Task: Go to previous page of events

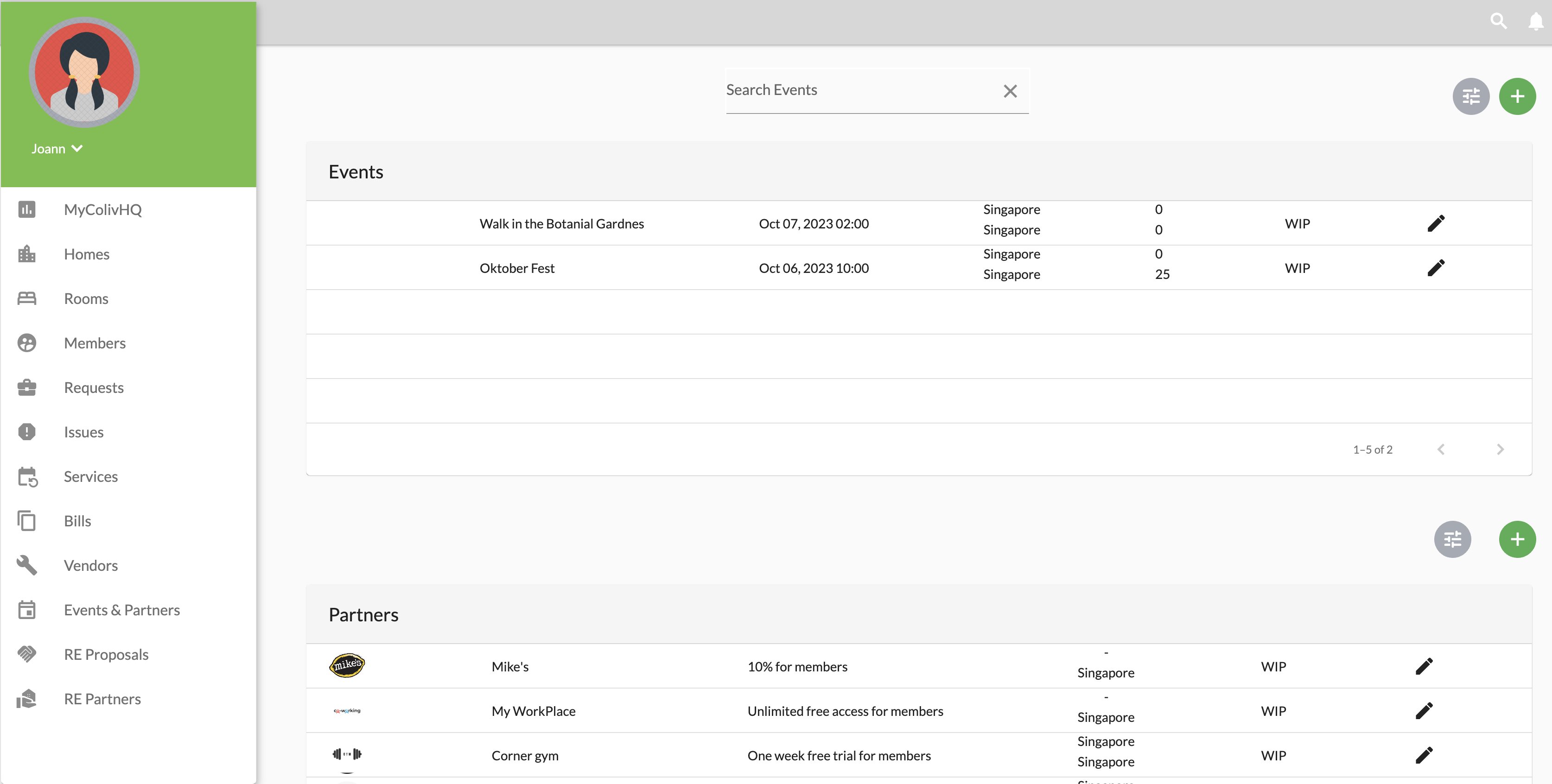Action: [x=1441, y=449]
